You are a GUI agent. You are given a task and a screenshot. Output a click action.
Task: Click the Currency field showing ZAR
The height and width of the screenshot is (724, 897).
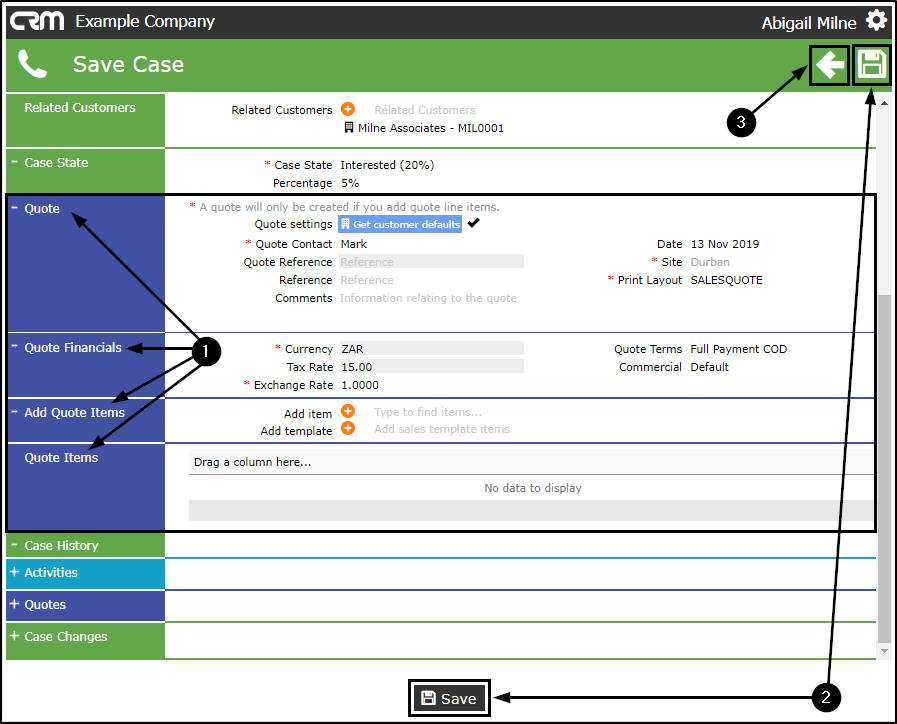(431, 348)
